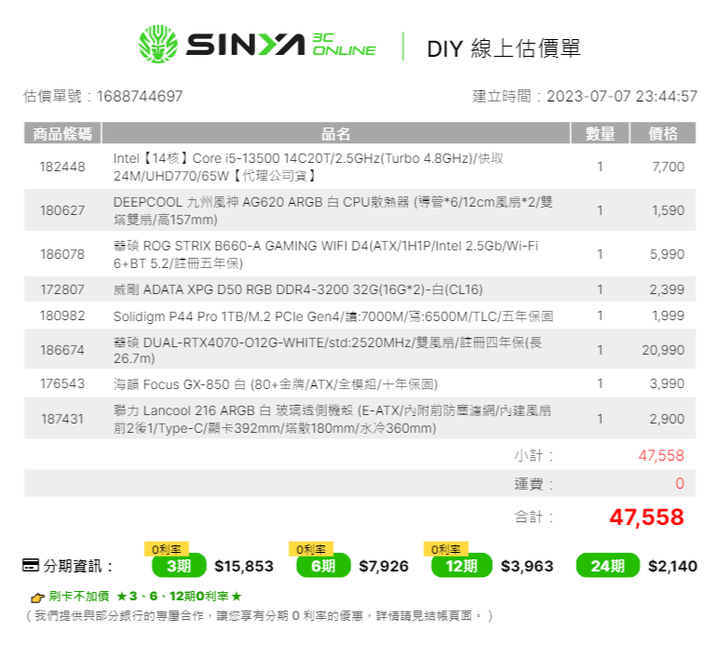
Task: Click barcode 186674
Action: click(62, 350)
